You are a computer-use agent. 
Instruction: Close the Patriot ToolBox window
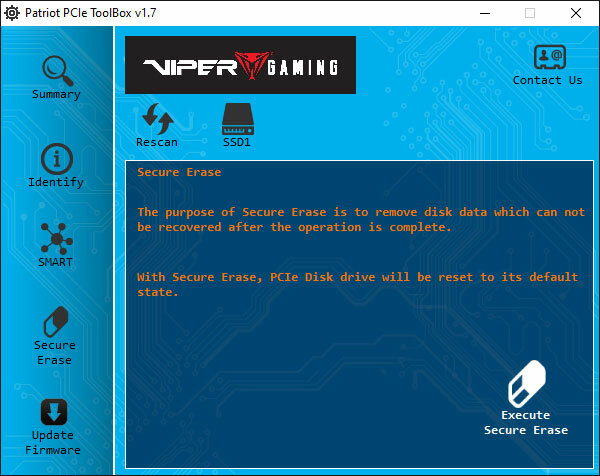coord(576,13)
